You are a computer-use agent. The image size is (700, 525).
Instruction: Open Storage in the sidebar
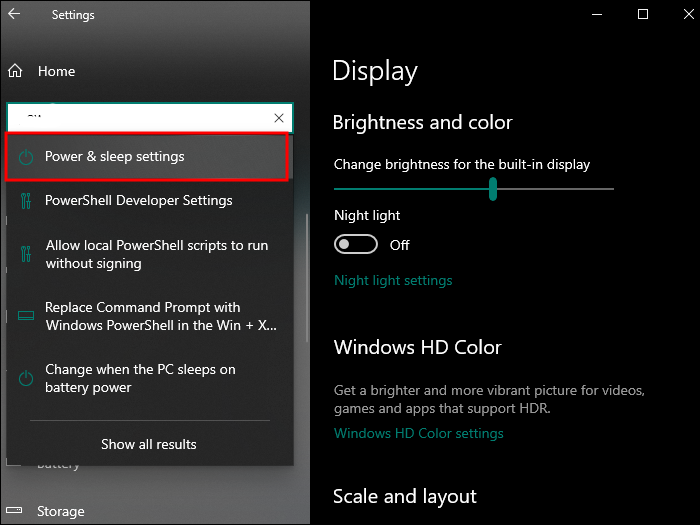[61, 511]
